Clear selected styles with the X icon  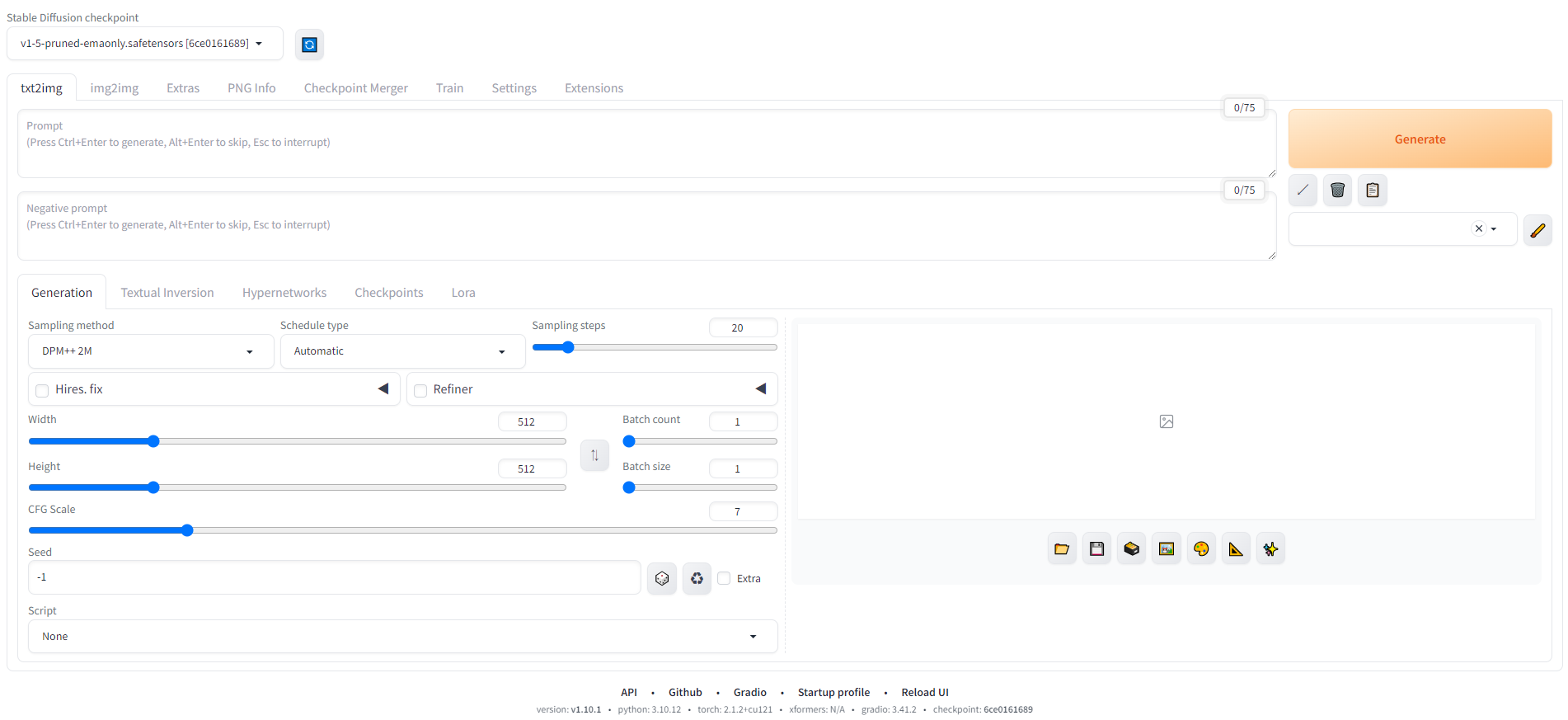click(1478, 229)
